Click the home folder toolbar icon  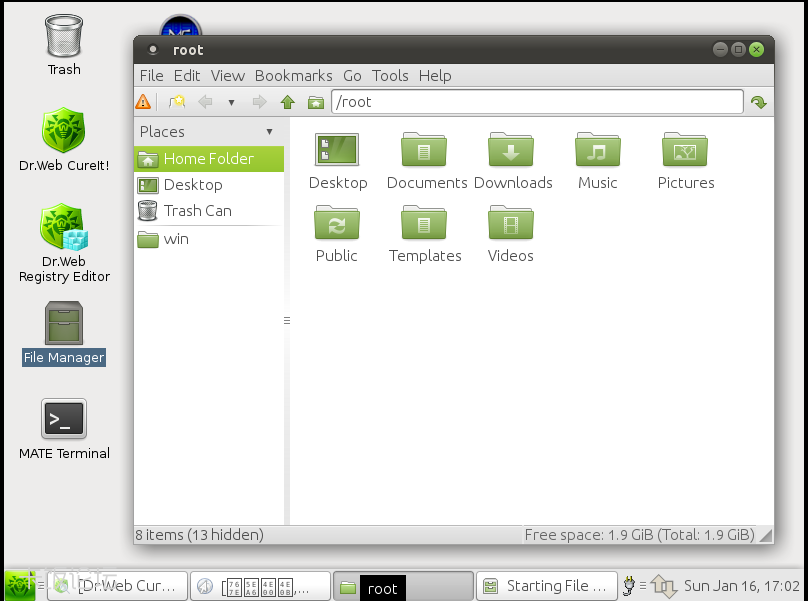316,102
